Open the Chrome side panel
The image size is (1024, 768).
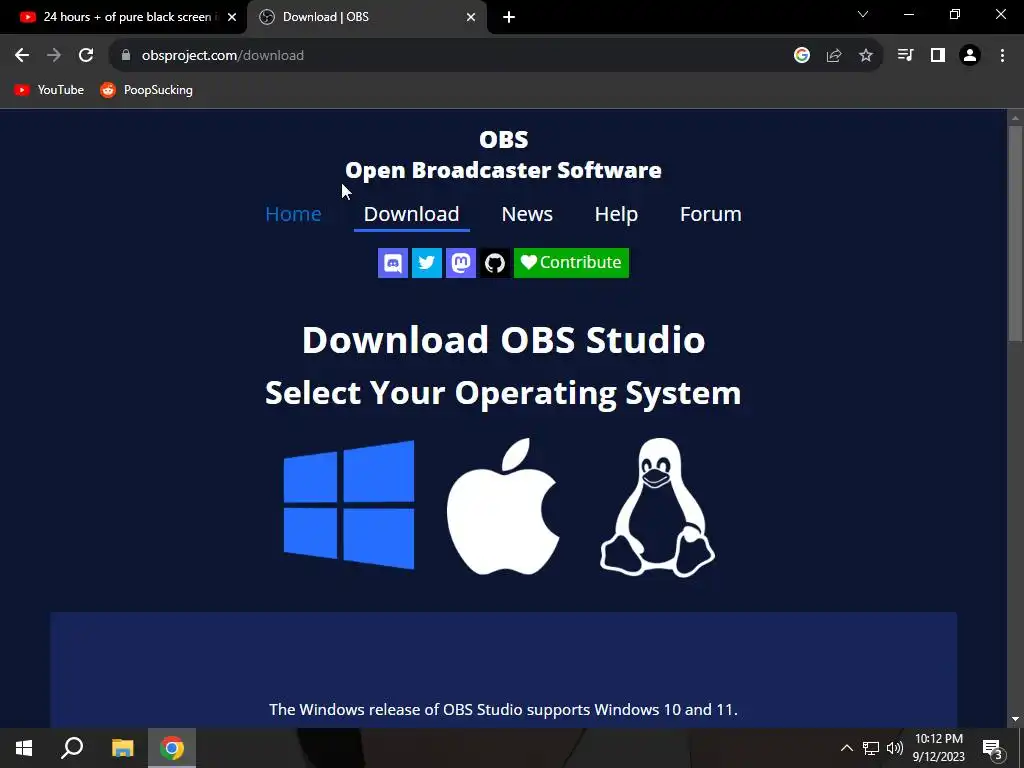pos(938,56)
